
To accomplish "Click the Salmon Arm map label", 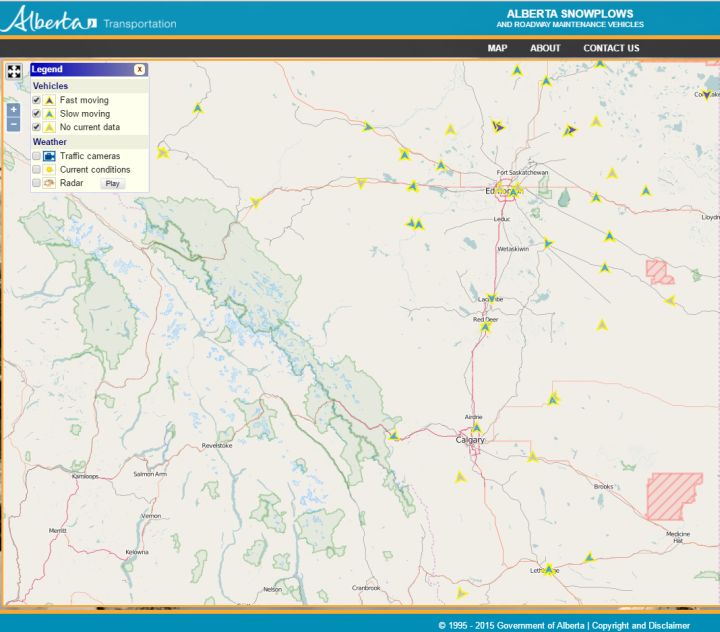I will 150,474.
